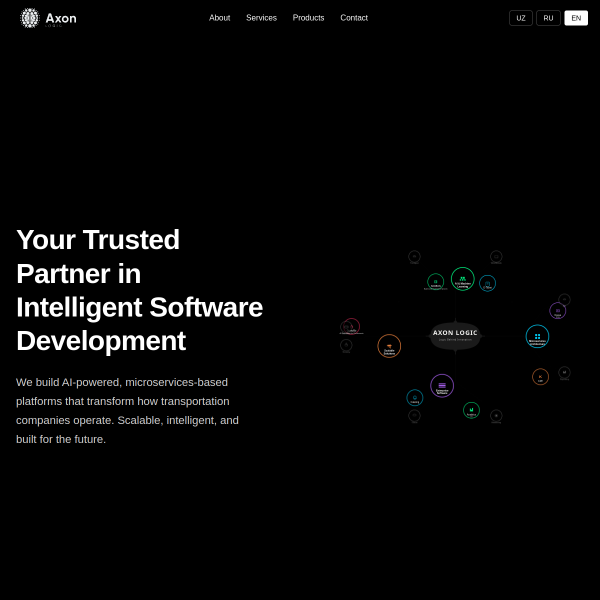The height and width of the screenshot is (600, 600).
Task: Click the Axon Logic logo in the header
Action: (48, 18)
